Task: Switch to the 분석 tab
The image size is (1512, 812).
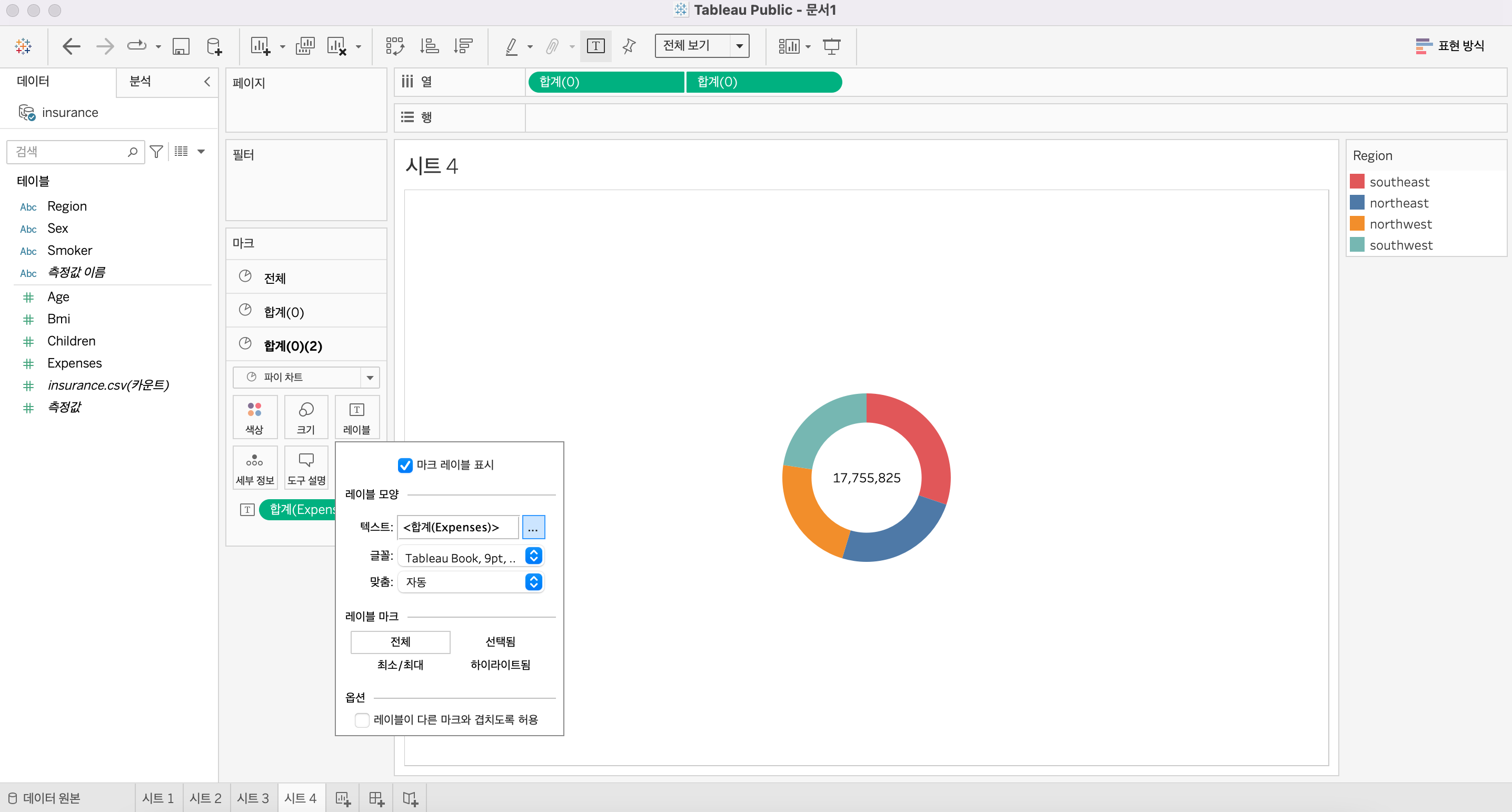Action: pos(140,81)
